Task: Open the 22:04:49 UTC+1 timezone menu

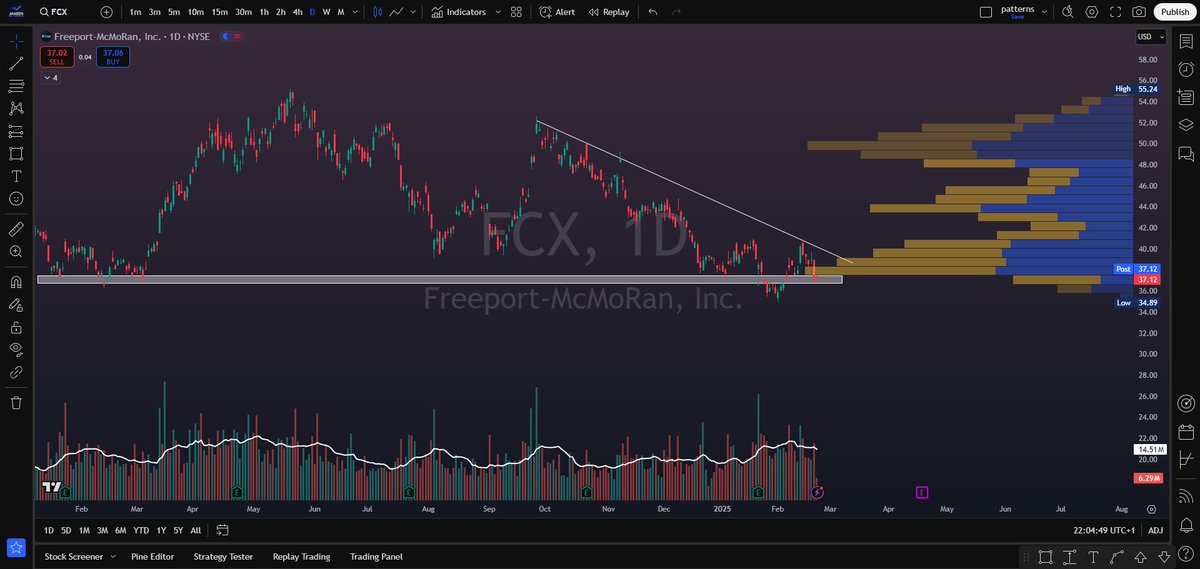Action: 1104,530
